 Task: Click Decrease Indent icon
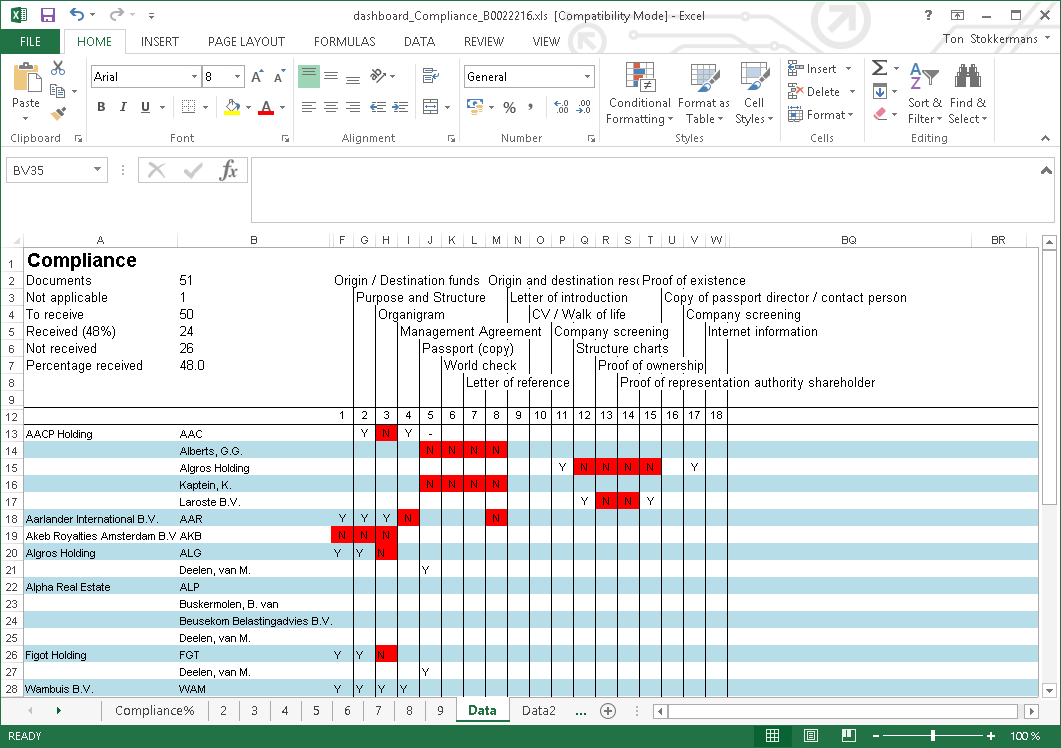tap(378, 107)
